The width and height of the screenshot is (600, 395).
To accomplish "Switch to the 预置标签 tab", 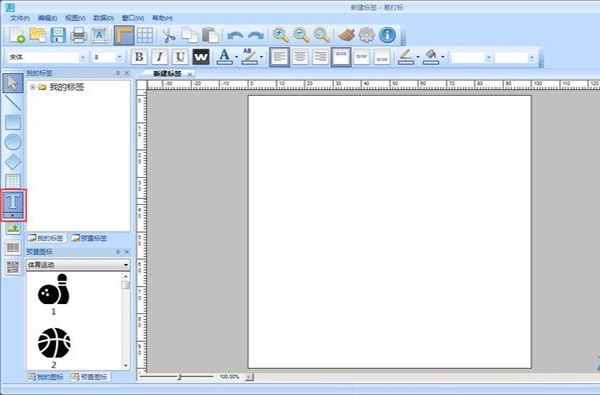I will click(x=89, y=238).
